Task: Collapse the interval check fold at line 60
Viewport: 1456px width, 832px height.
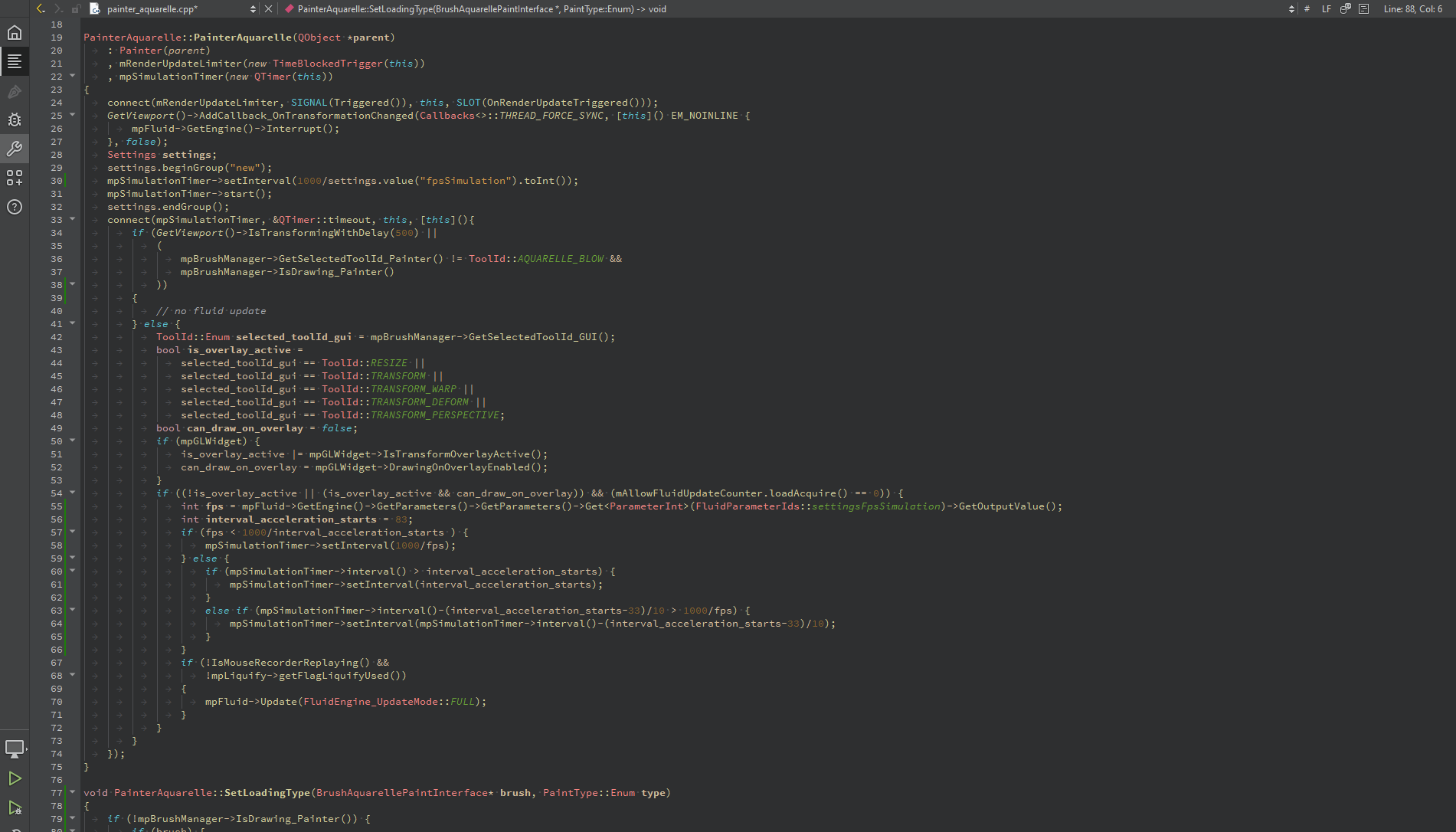Action: click(x=73, y=571)
